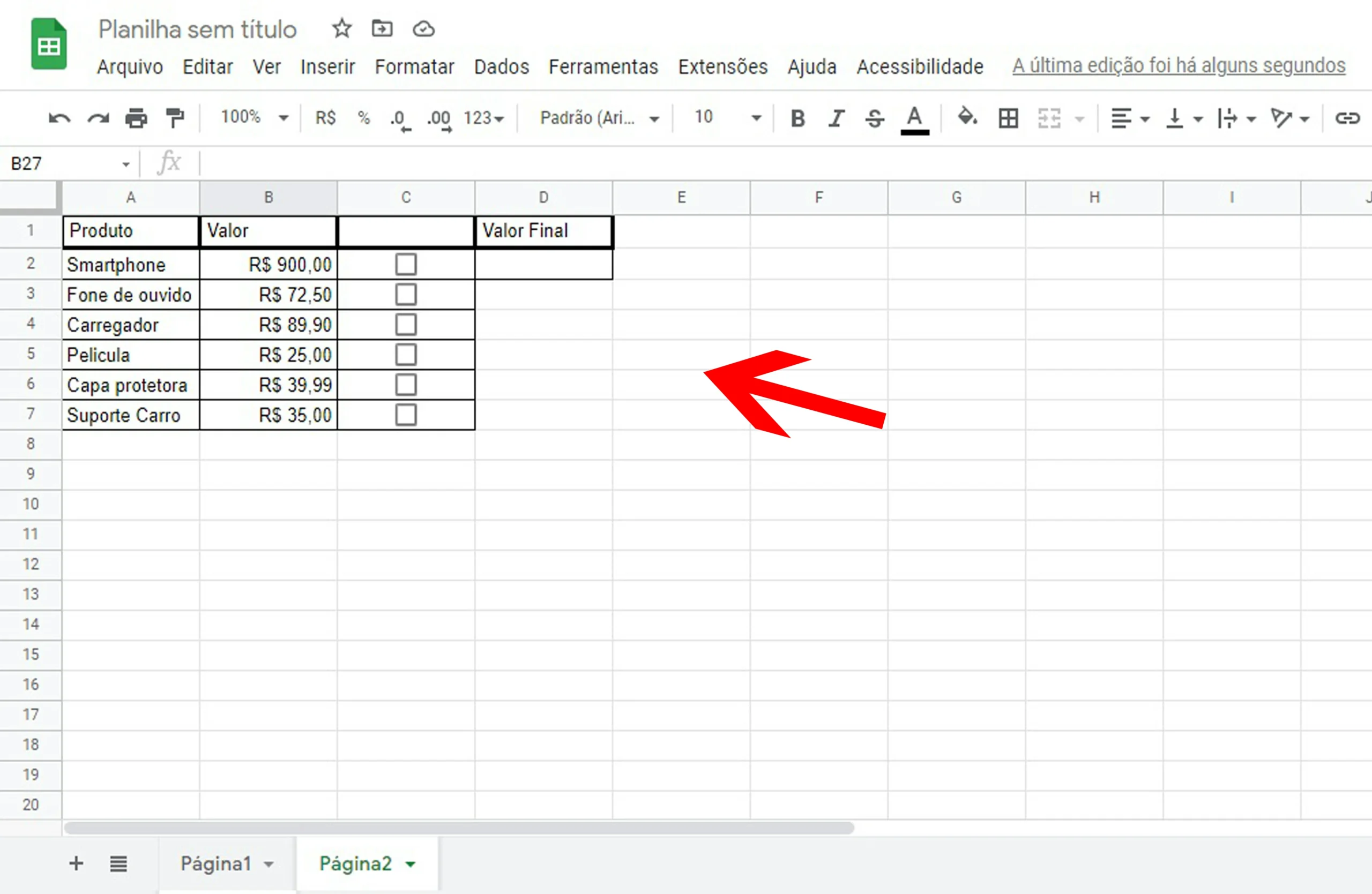Open the Arquivo menu
Image resolution: width=1372 pixels, height=894 pixels.
pos(130,67)
